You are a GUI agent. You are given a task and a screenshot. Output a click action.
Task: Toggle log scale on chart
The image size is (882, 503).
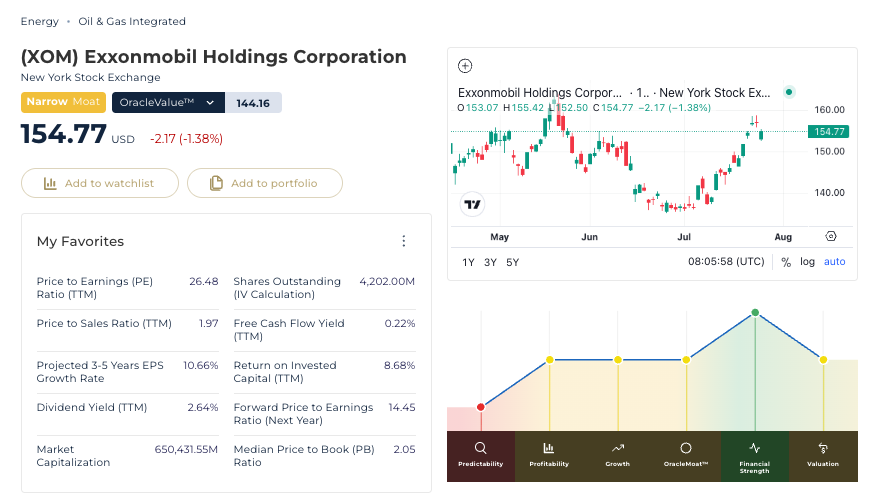pos(807,262)
